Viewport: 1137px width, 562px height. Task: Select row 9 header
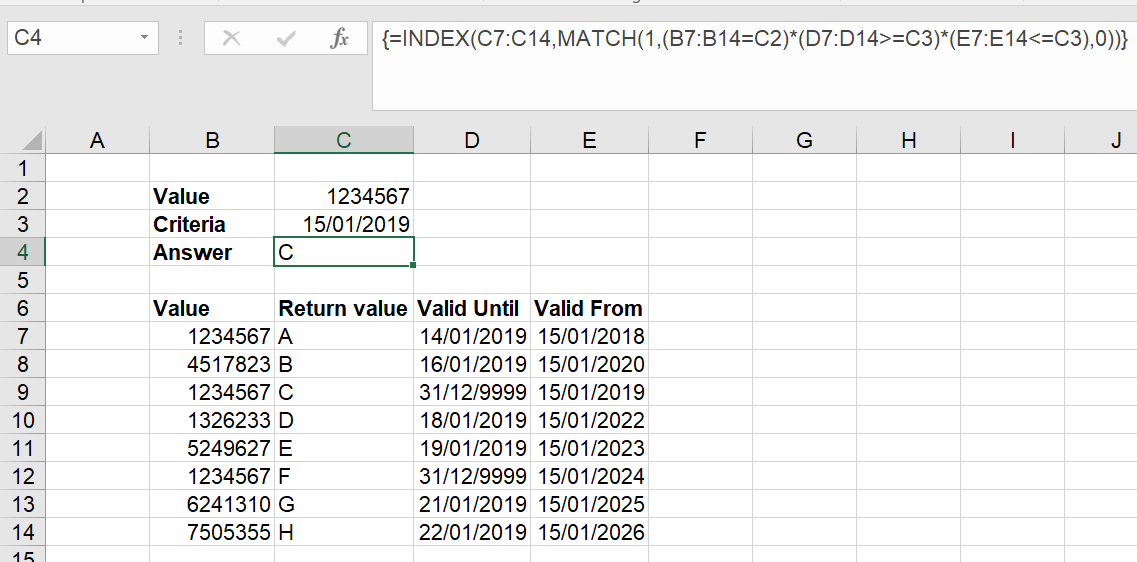coord(22,392)
